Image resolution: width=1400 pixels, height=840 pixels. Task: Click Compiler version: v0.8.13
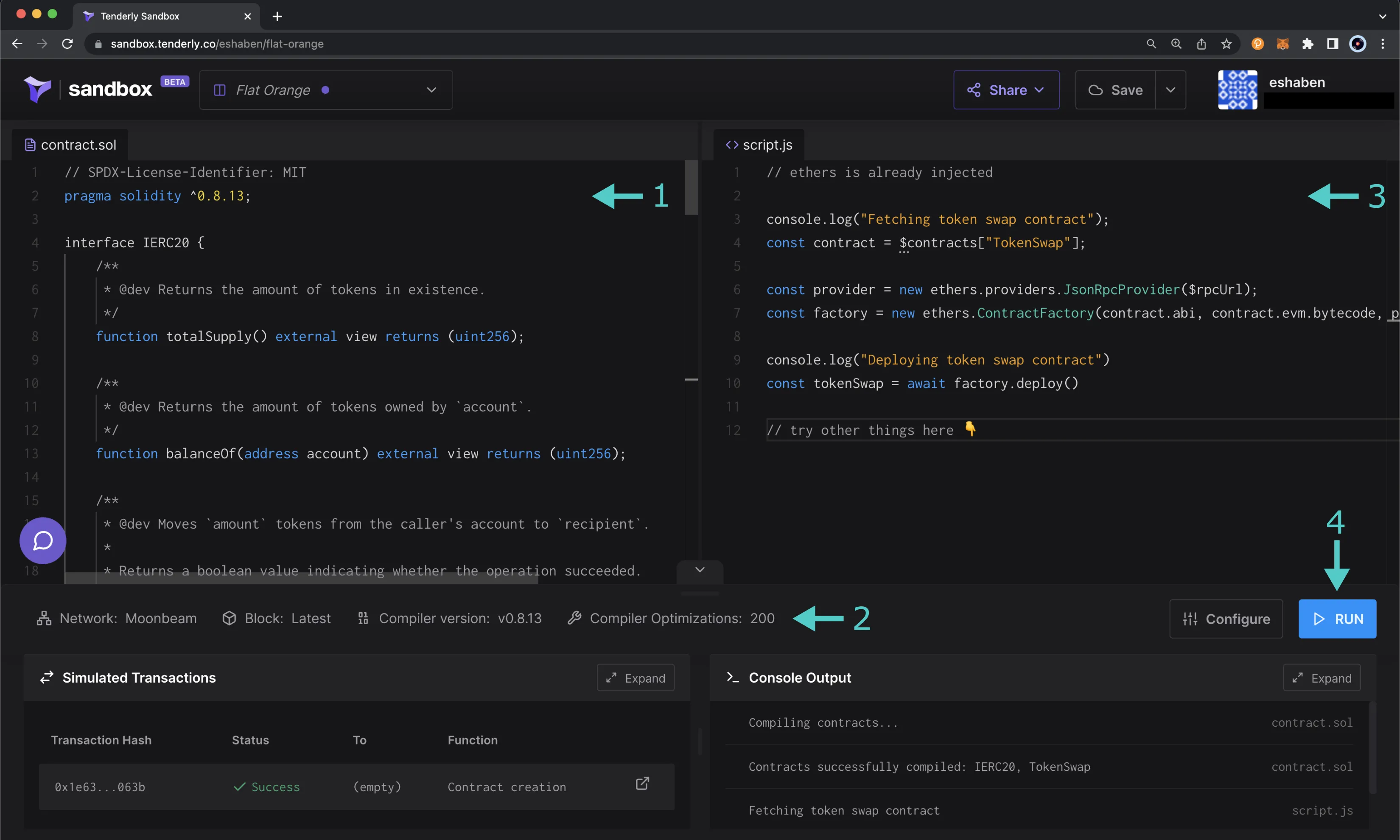(449, 618)
